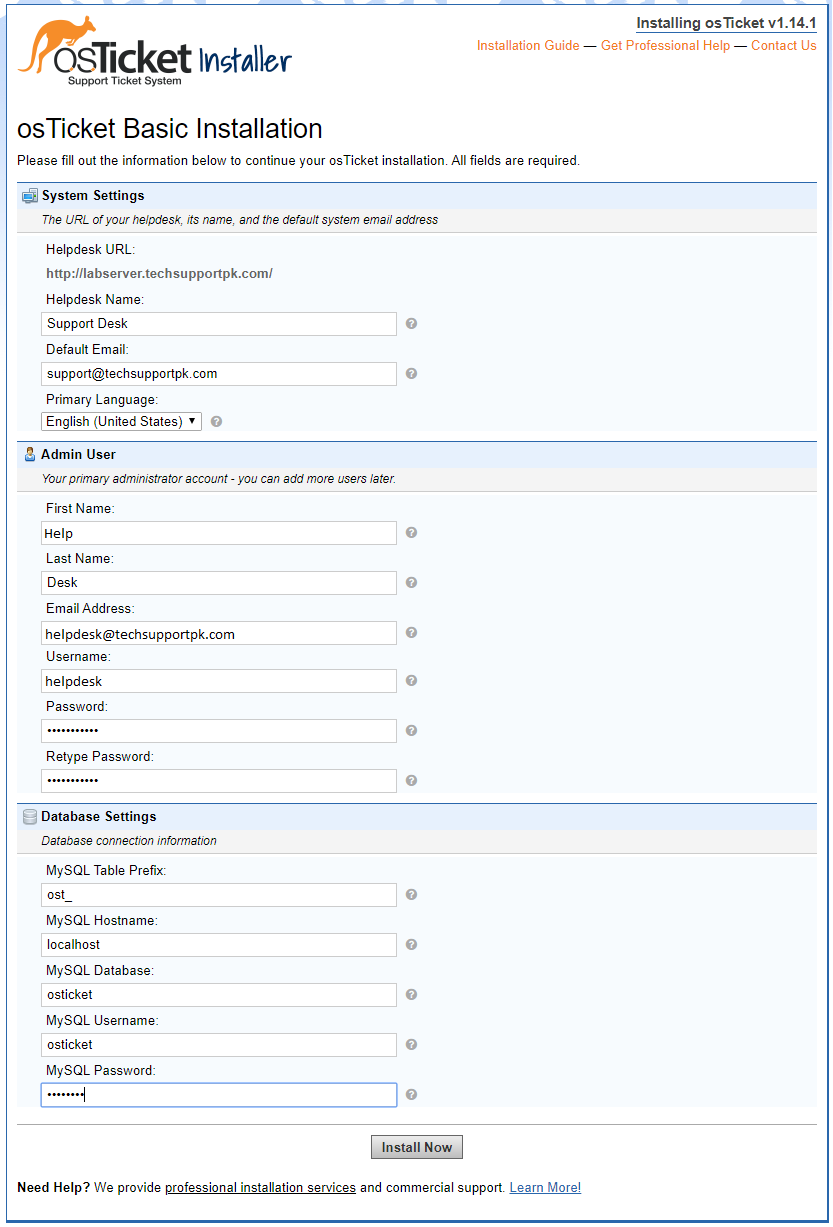The image size is (833, 1227).
Task: Click help icon next to Primary Language
Action: 216,422
